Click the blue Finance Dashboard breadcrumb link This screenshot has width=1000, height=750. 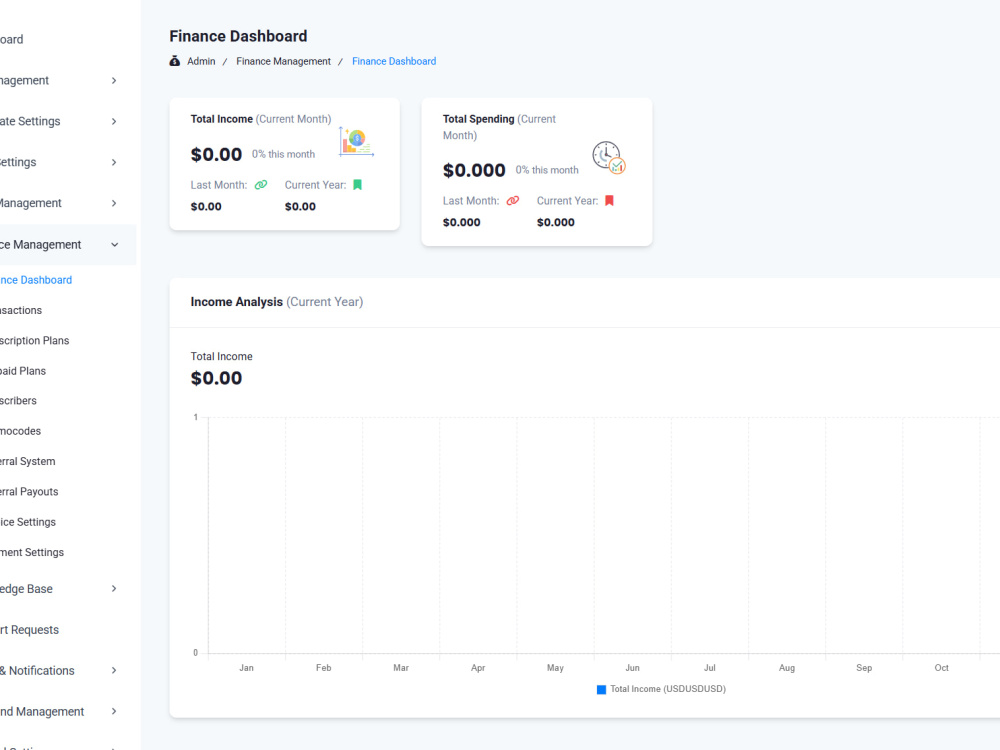(394, 61)
